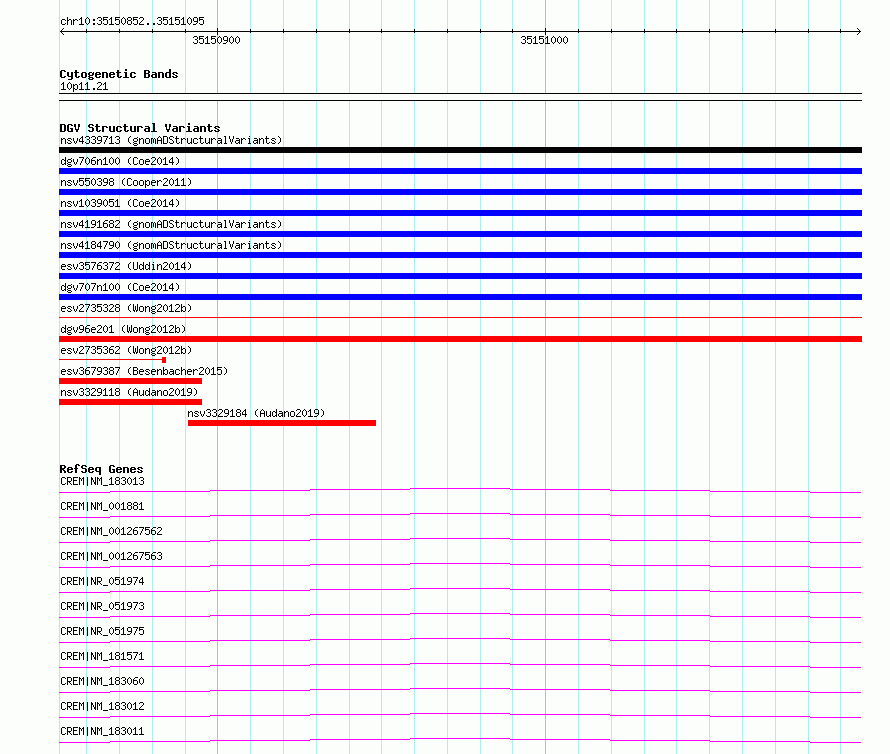Click the Cytogenetic Bands track title

click(119, 74)
